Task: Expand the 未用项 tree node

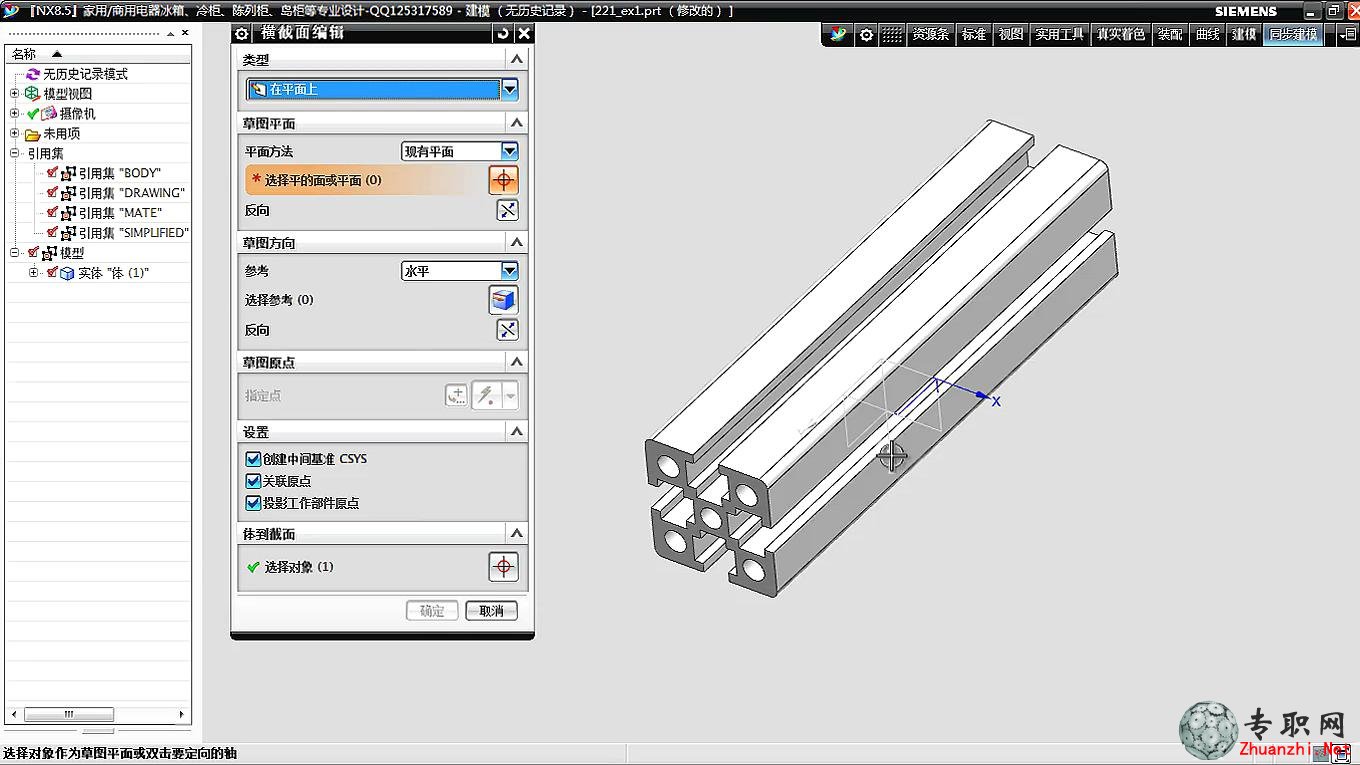Action: pos(15,133)
